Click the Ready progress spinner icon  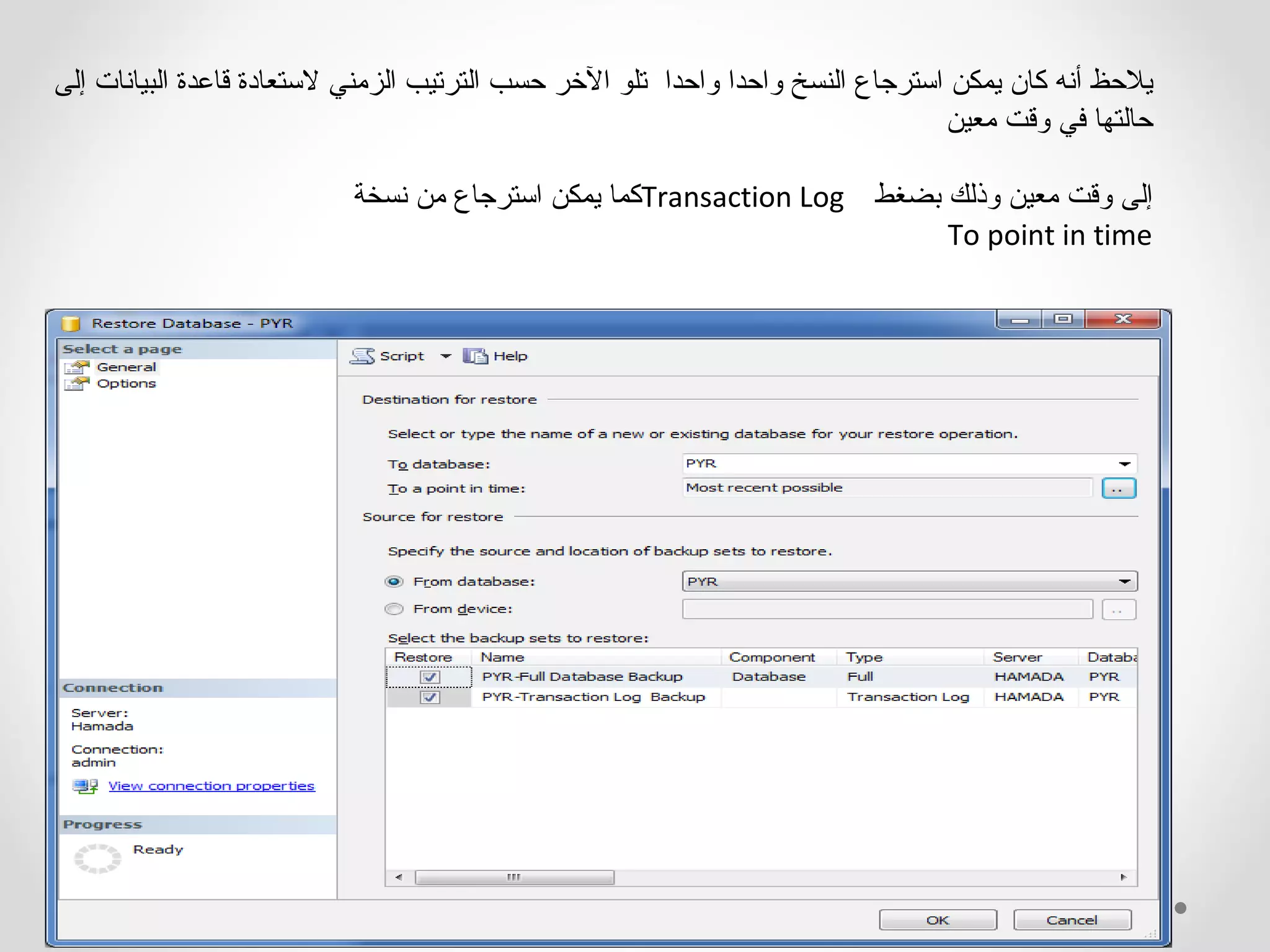(97, 858)
